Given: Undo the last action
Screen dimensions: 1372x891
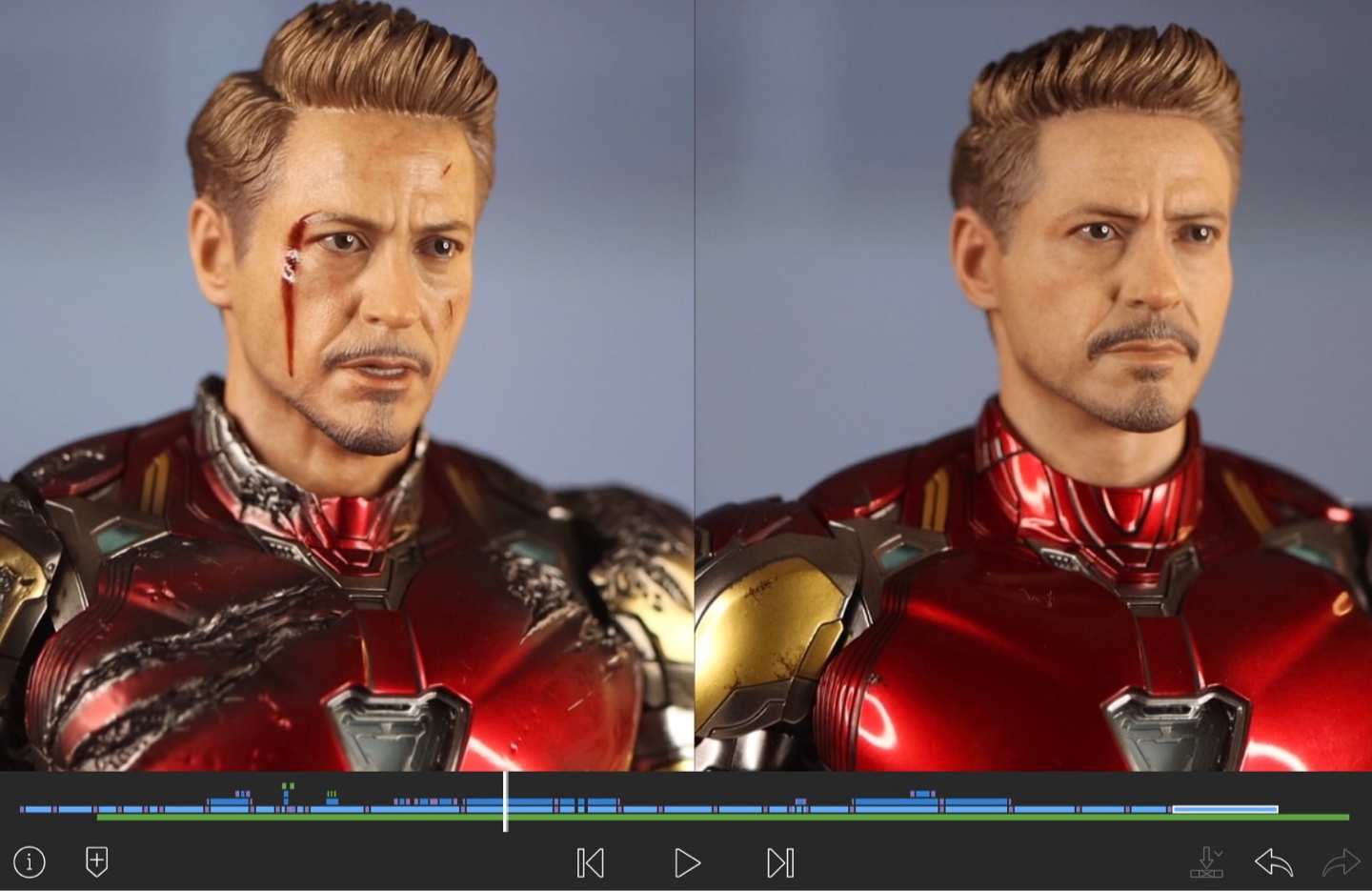Looking at the screenshot, I should [1273, 862].
